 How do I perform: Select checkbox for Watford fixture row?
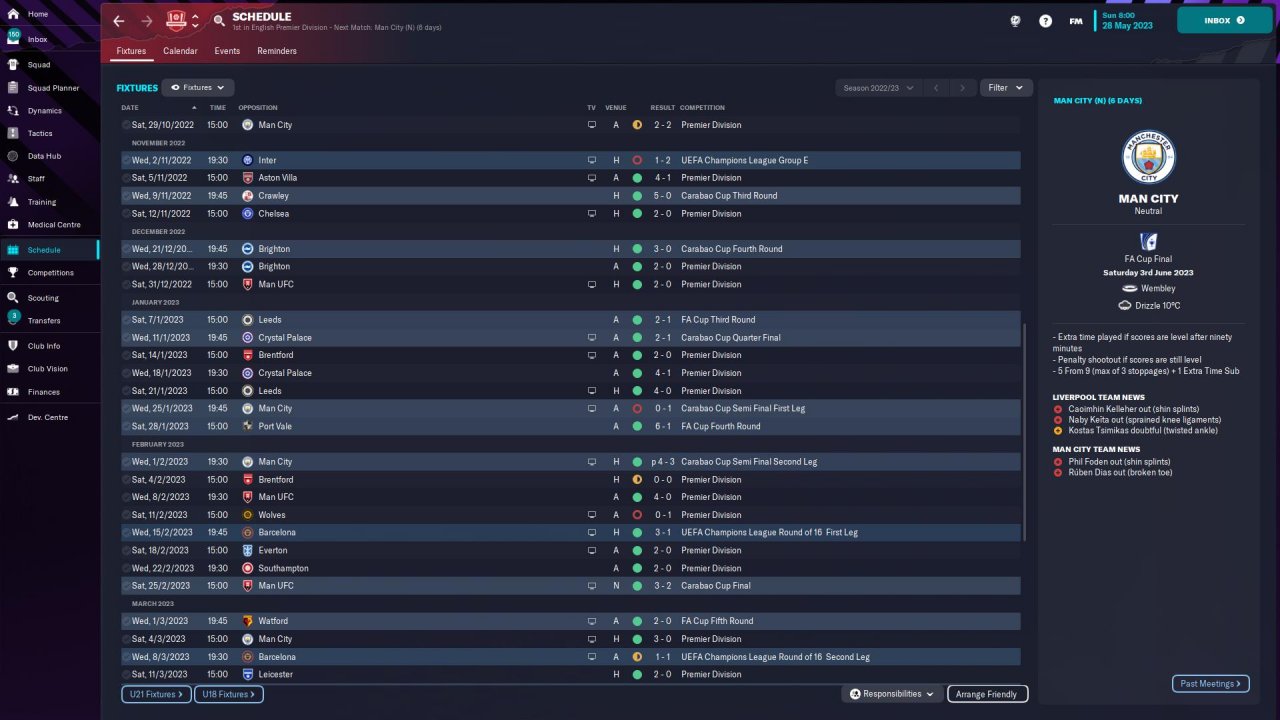click(x=127, y=621)
